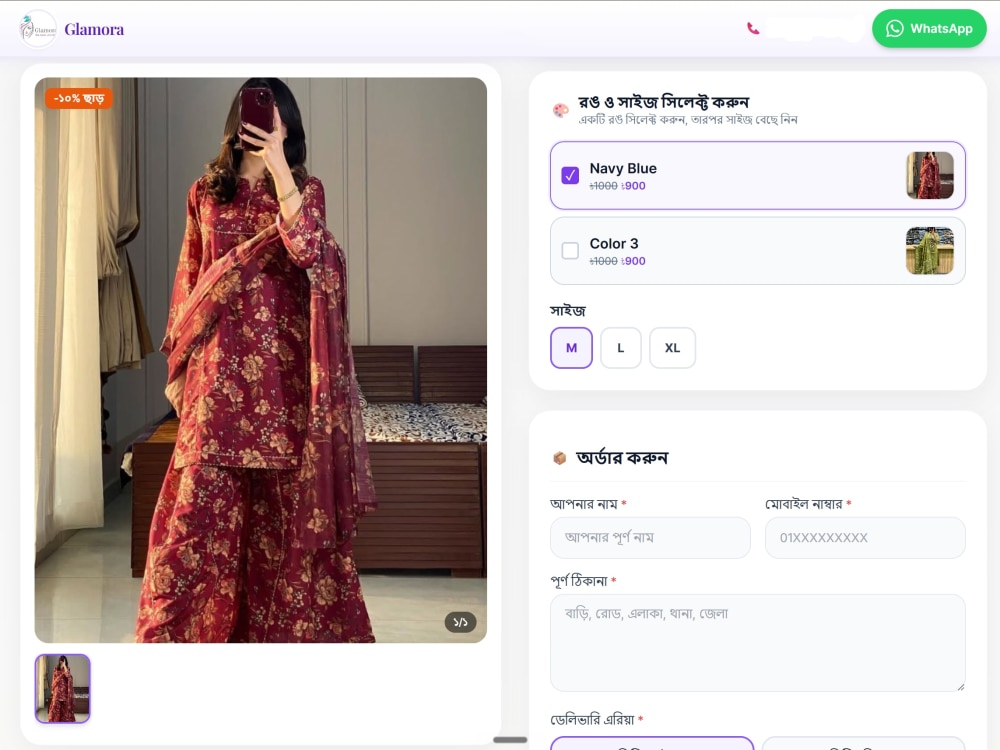
Task: Select the Navy Blue color card
Action: 758,175
